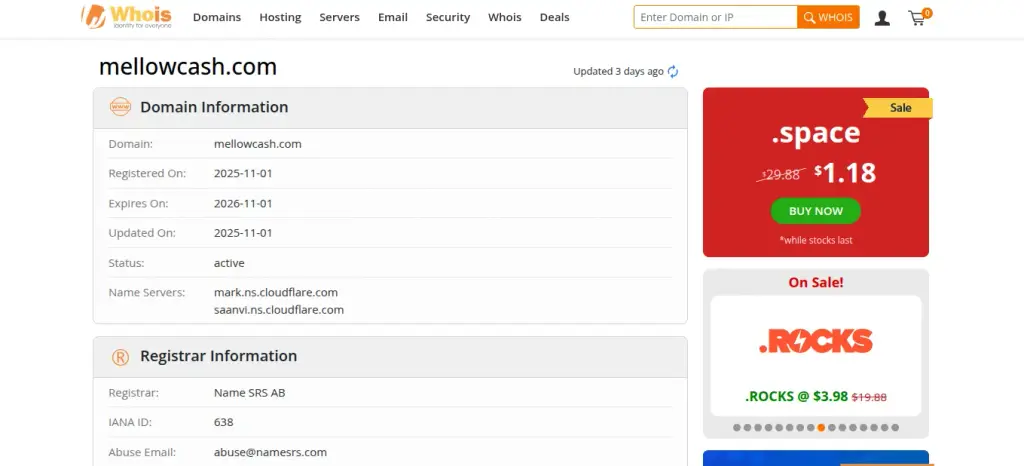Viewport: 1024px width, 466px height.
Task: Select the Updated On date value
Action: 243,233
